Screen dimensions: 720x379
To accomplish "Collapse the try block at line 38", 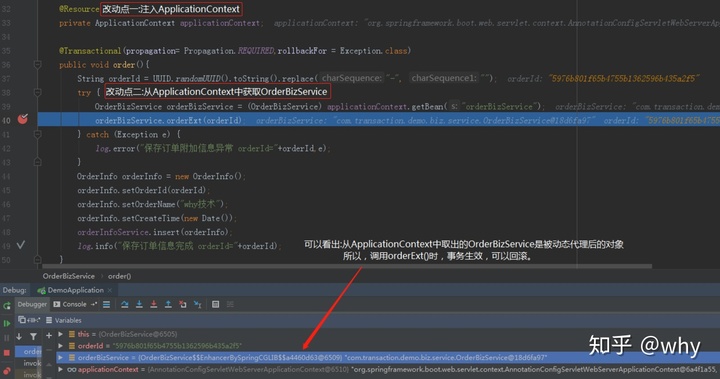I will pyautogui.click(x=38, y=92).
